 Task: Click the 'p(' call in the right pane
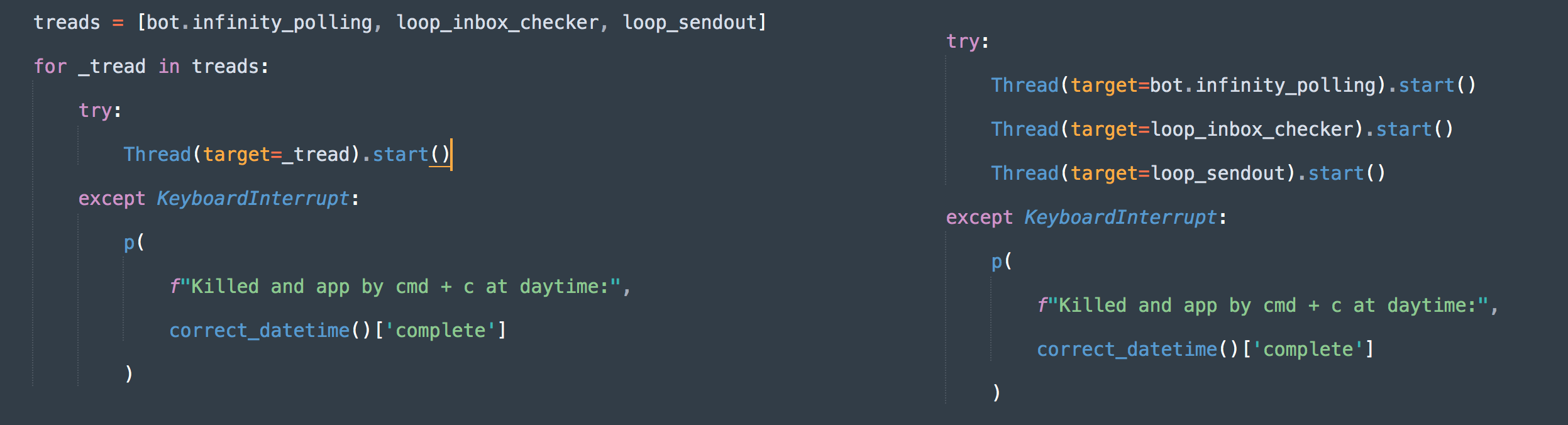(x=1002, y=262)
